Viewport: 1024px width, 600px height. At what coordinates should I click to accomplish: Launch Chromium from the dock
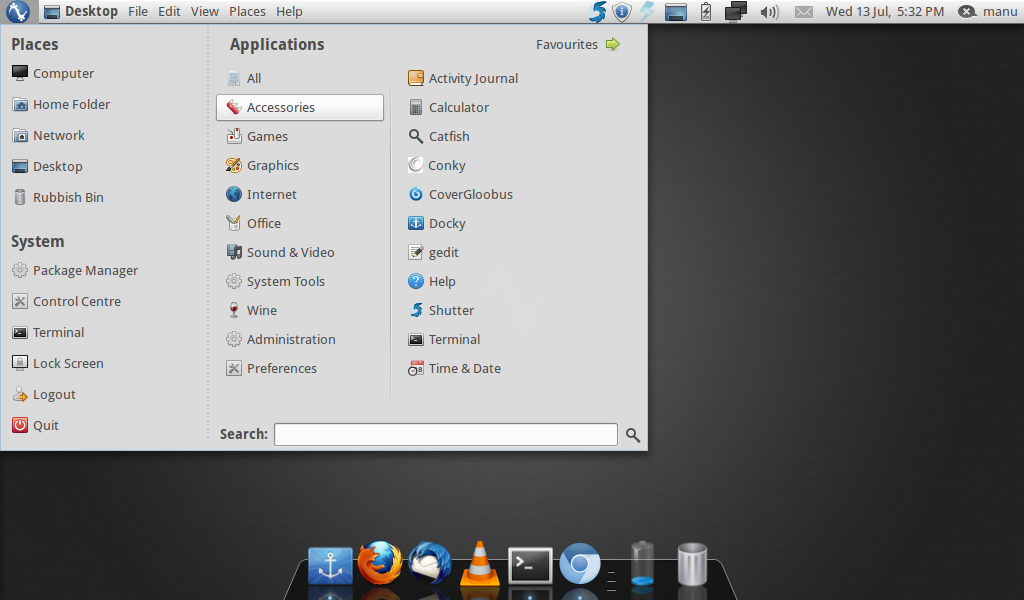[x=579, y=563]
